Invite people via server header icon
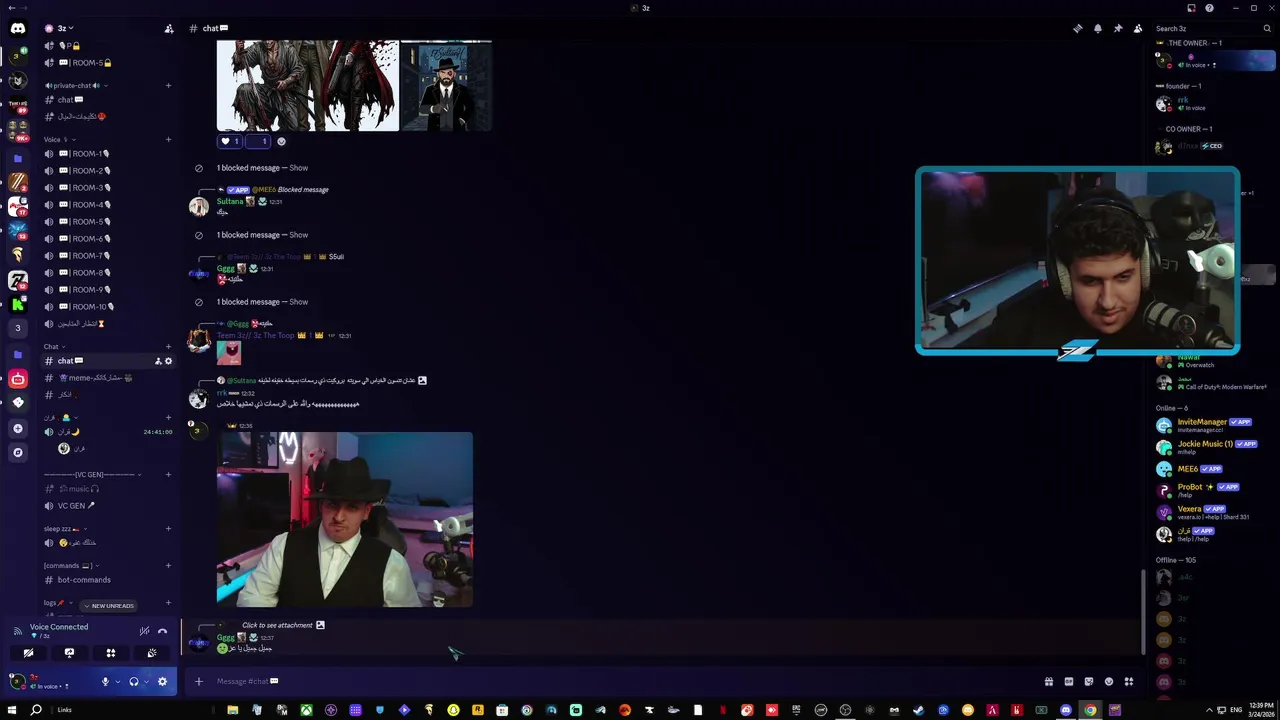Viewport: 1280px width, 720px height. (169, 28)
